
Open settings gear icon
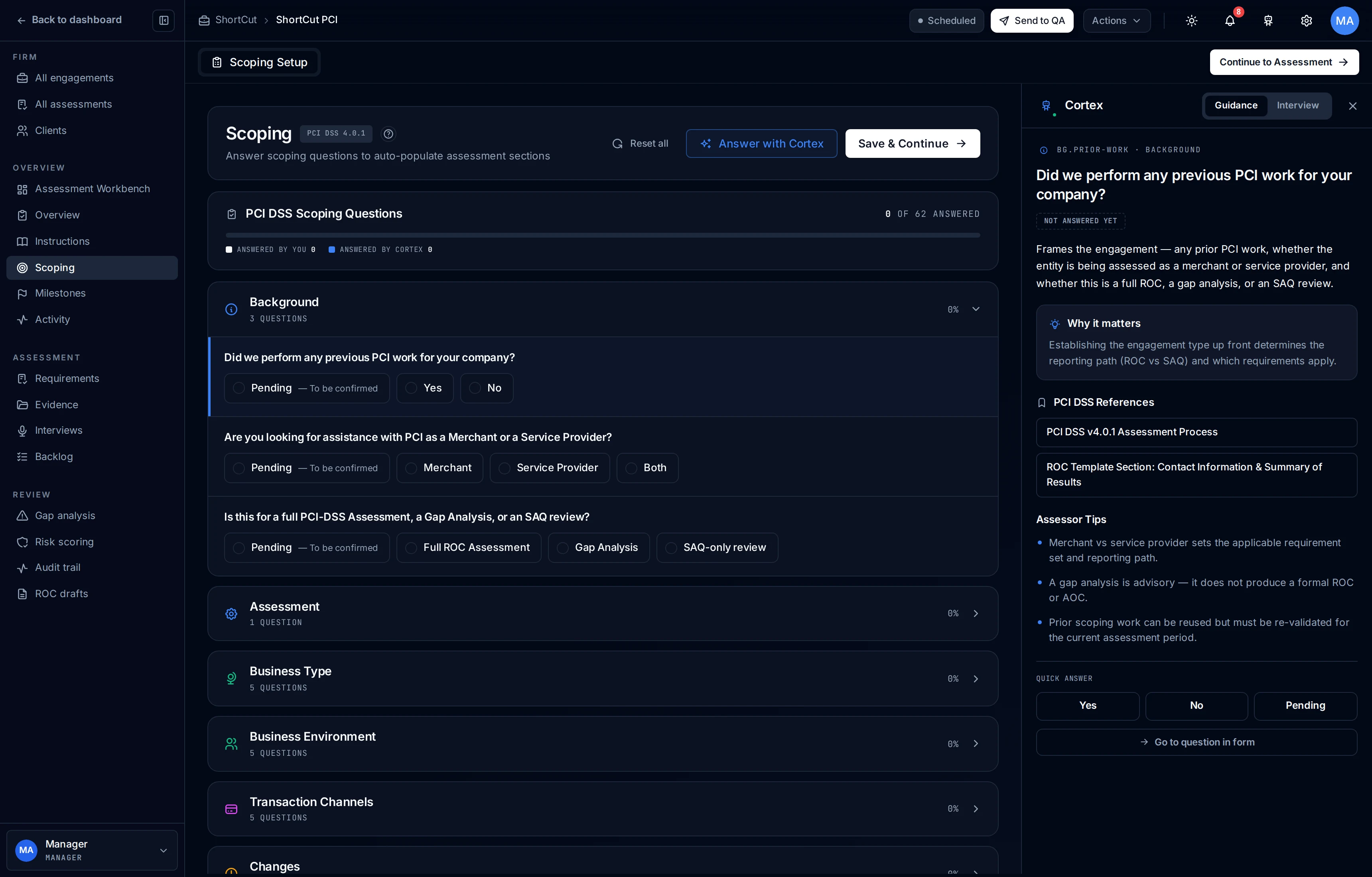(x=1306, y=20)
